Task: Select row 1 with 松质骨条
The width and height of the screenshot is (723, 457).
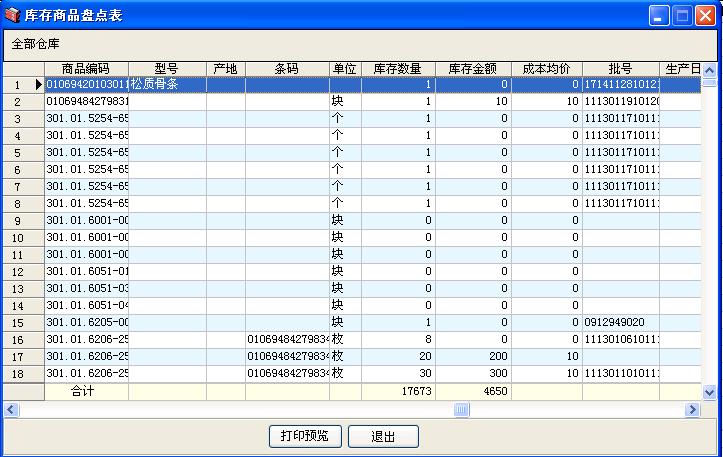Action: (167, 85)
